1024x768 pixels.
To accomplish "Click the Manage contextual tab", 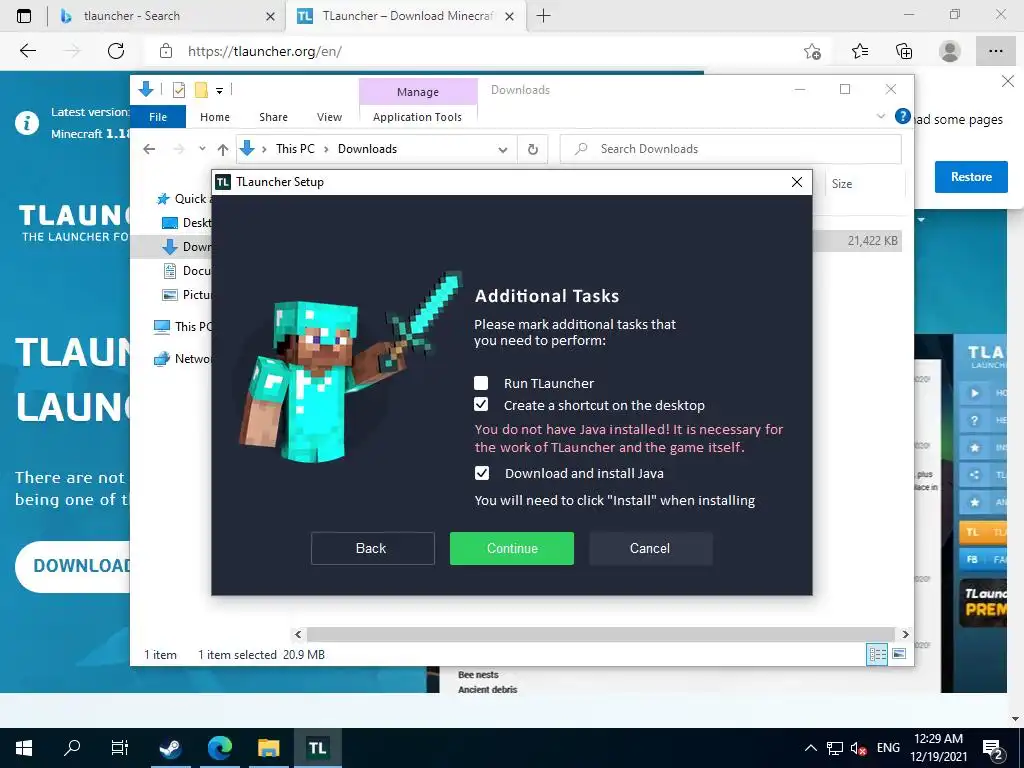I will tap(418, 91).
